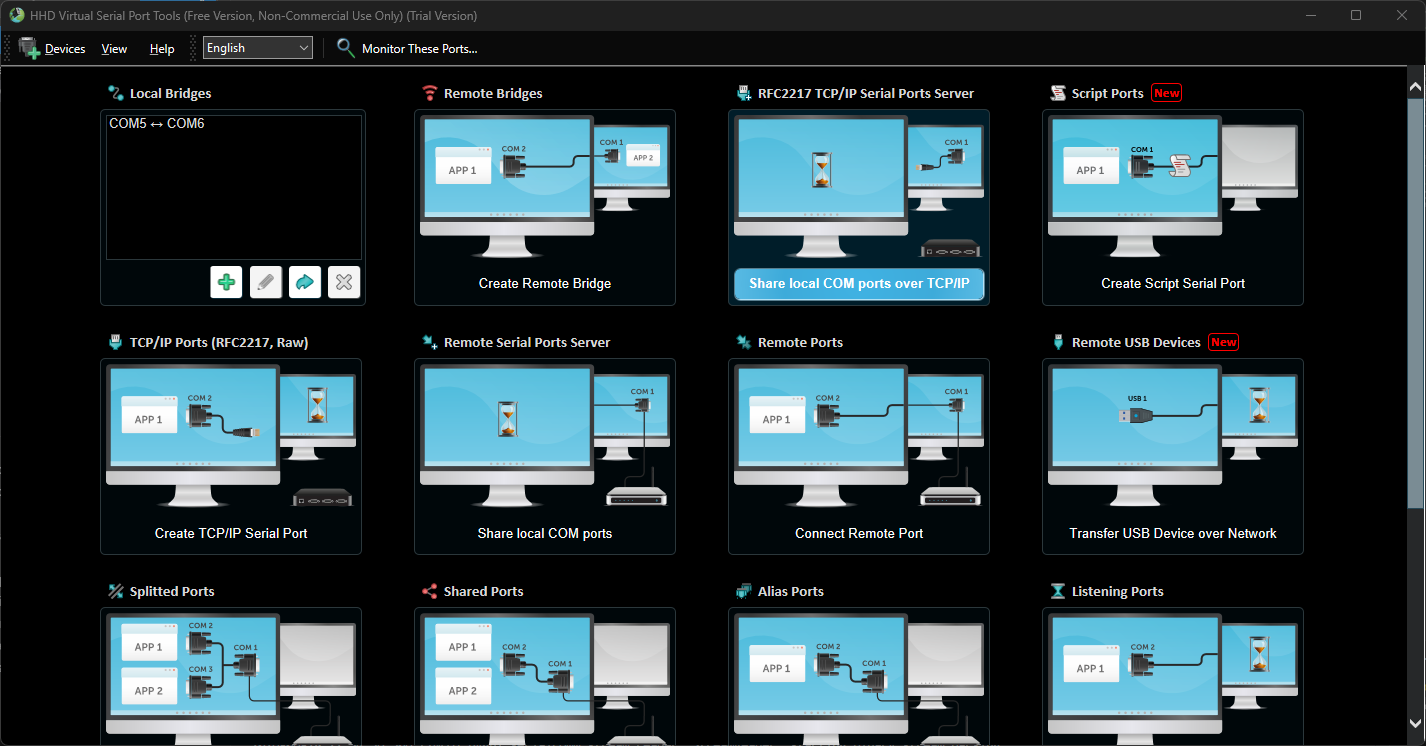The width and height of the screenshot is (1426, 746).
Task: Click the Alias Ports section icon
Action: click(x=744, y=591)
